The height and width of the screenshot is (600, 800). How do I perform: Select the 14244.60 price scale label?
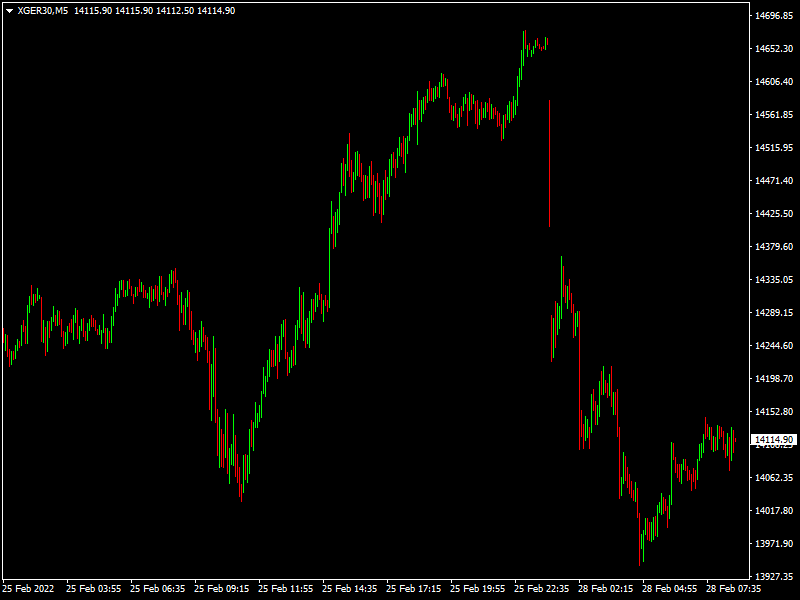[774, 346]
